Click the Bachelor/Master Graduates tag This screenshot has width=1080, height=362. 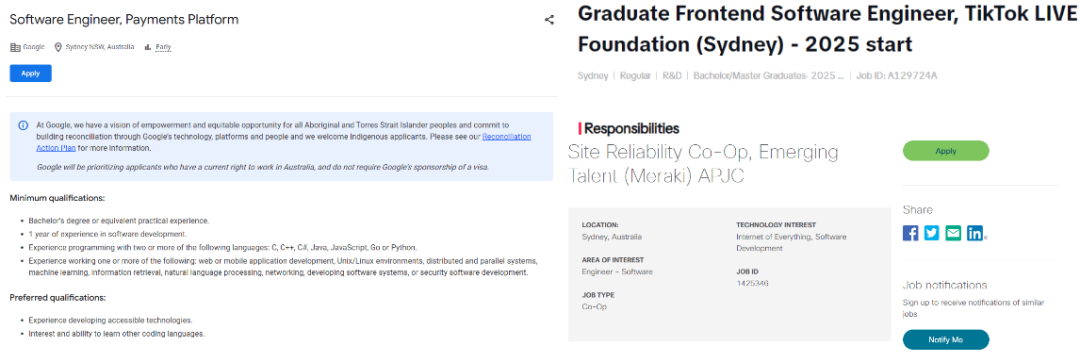[769, 76]
